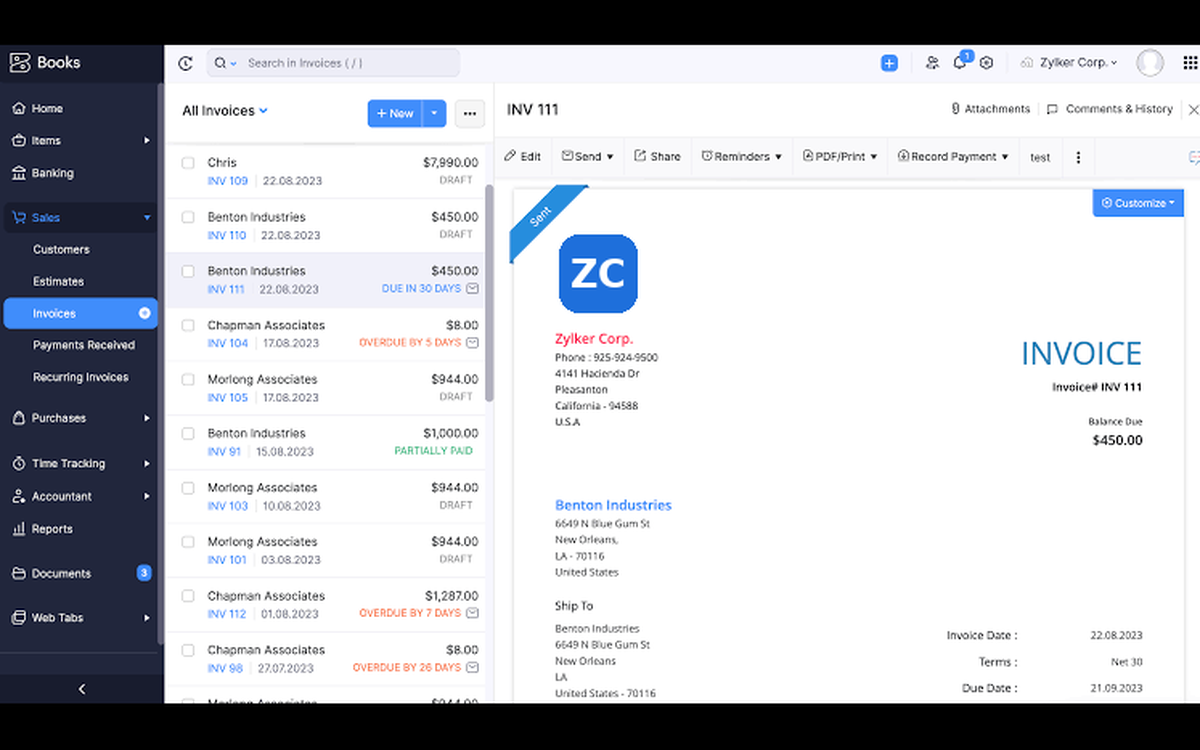Viewport: 1200px width, 750px height.
Task: Open the Send dropdown
Action: [x=587, y=157]
